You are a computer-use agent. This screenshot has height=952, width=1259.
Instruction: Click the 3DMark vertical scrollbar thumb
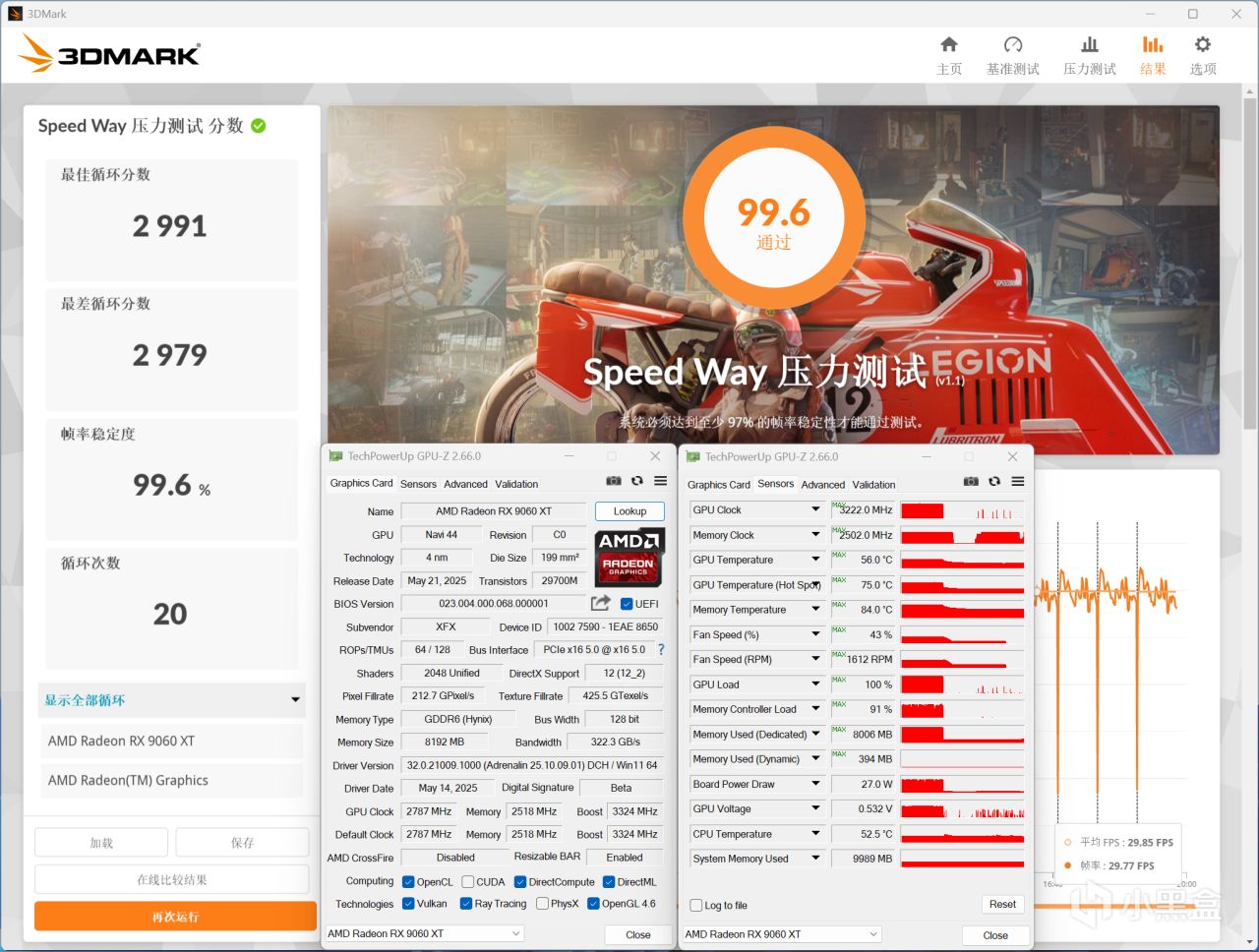pyautogui.click(x=1250, y=262)
